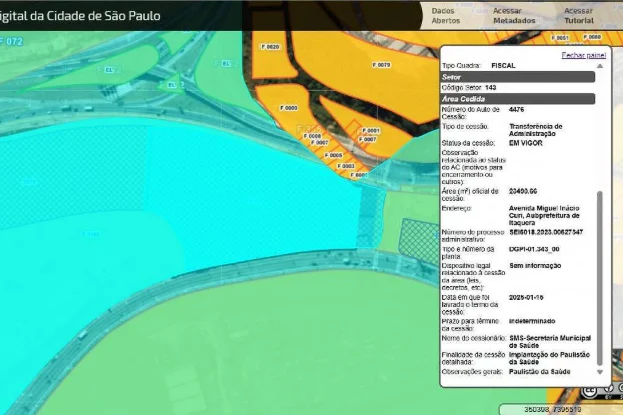
Task: Select the SMS-Secretaria Municipal de Saúde text
Action: click(550, 342)
